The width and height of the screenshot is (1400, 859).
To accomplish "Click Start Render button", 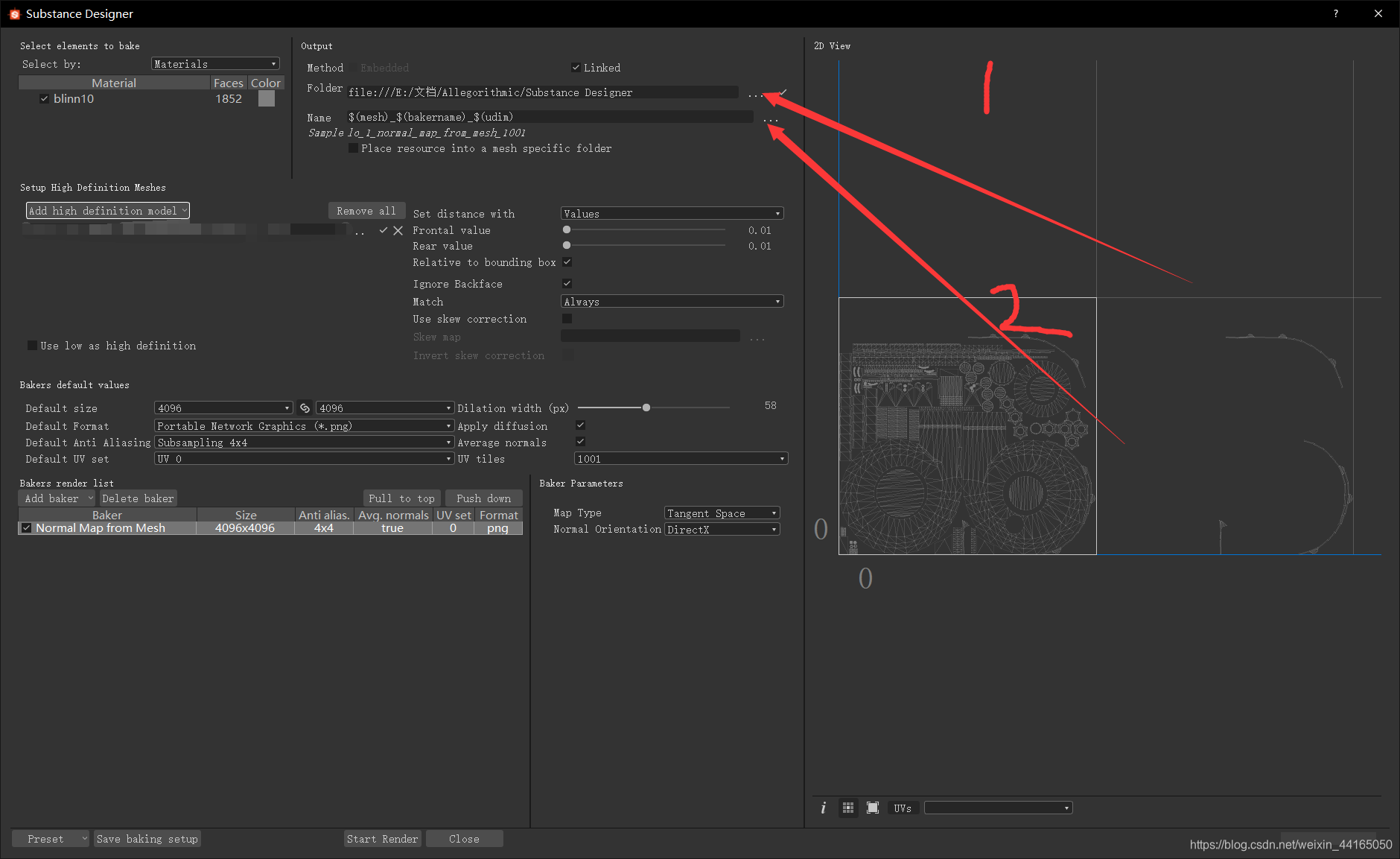I will (383, 839).
